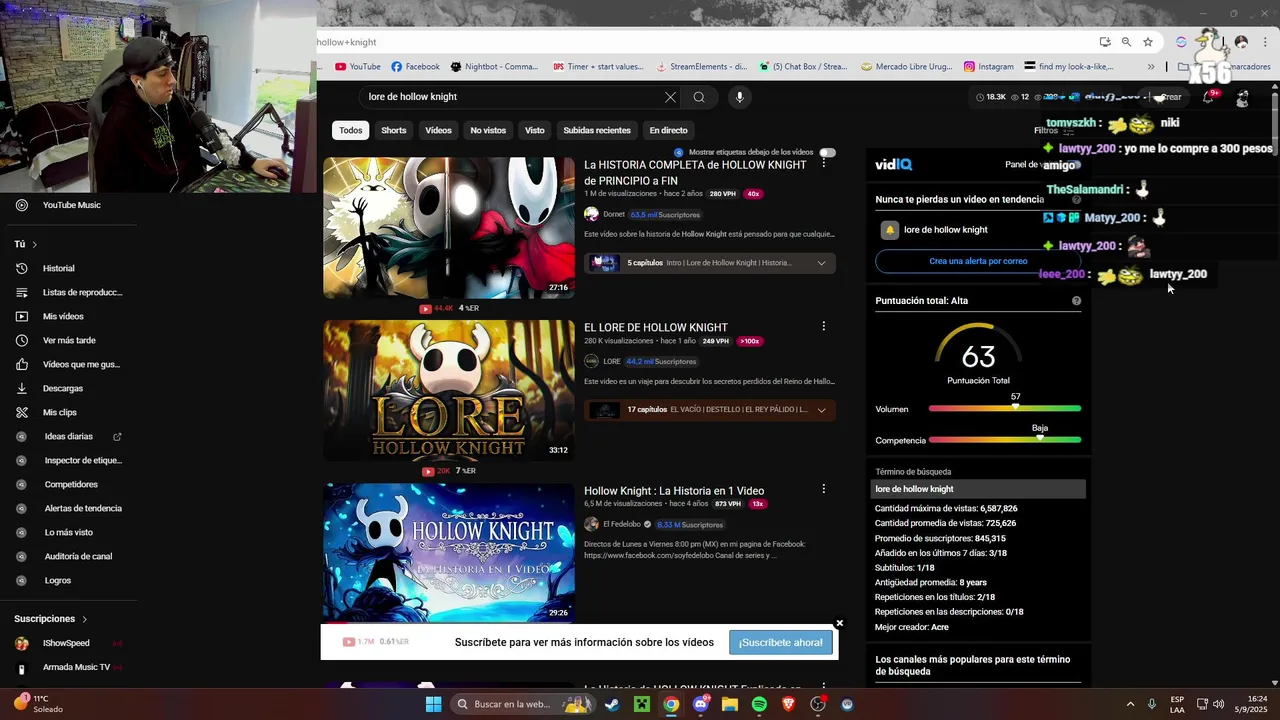
Task: Click the ¡Suscríbete ahora! button
Action: click(780, 642)
